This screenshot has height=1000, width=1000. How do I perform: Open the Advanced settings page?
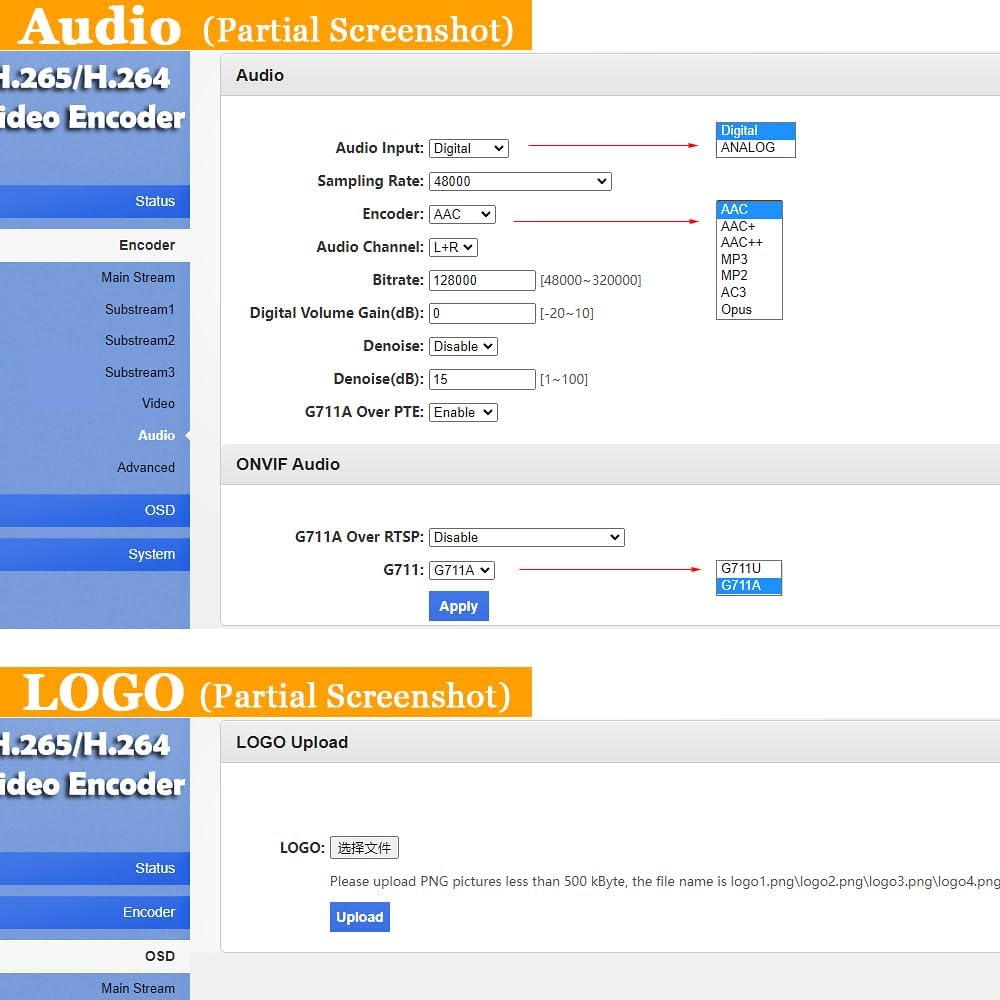(146, 467)
